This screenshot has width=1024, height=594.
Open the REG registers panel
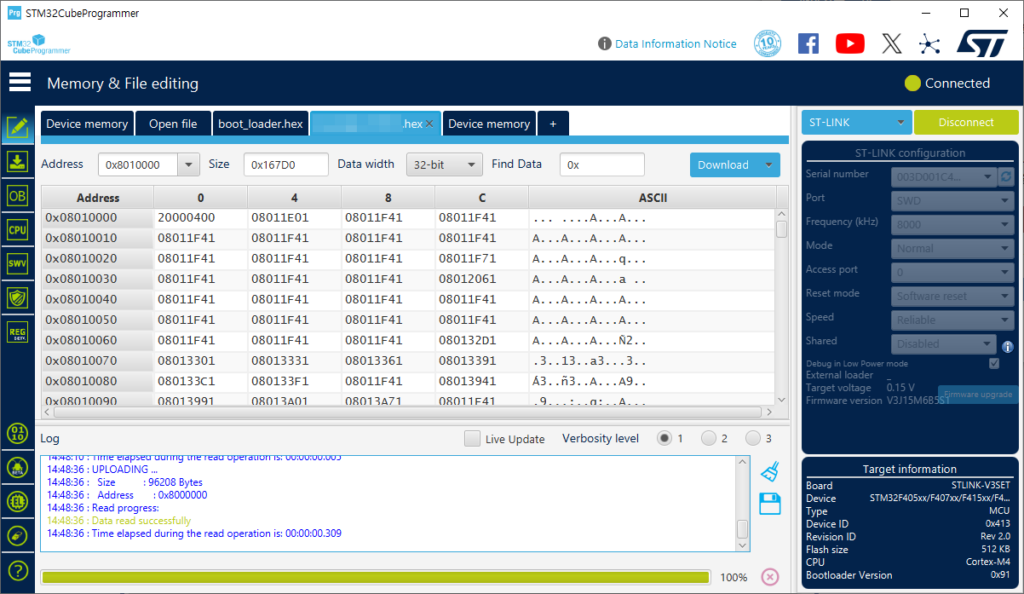click(17, 332)
